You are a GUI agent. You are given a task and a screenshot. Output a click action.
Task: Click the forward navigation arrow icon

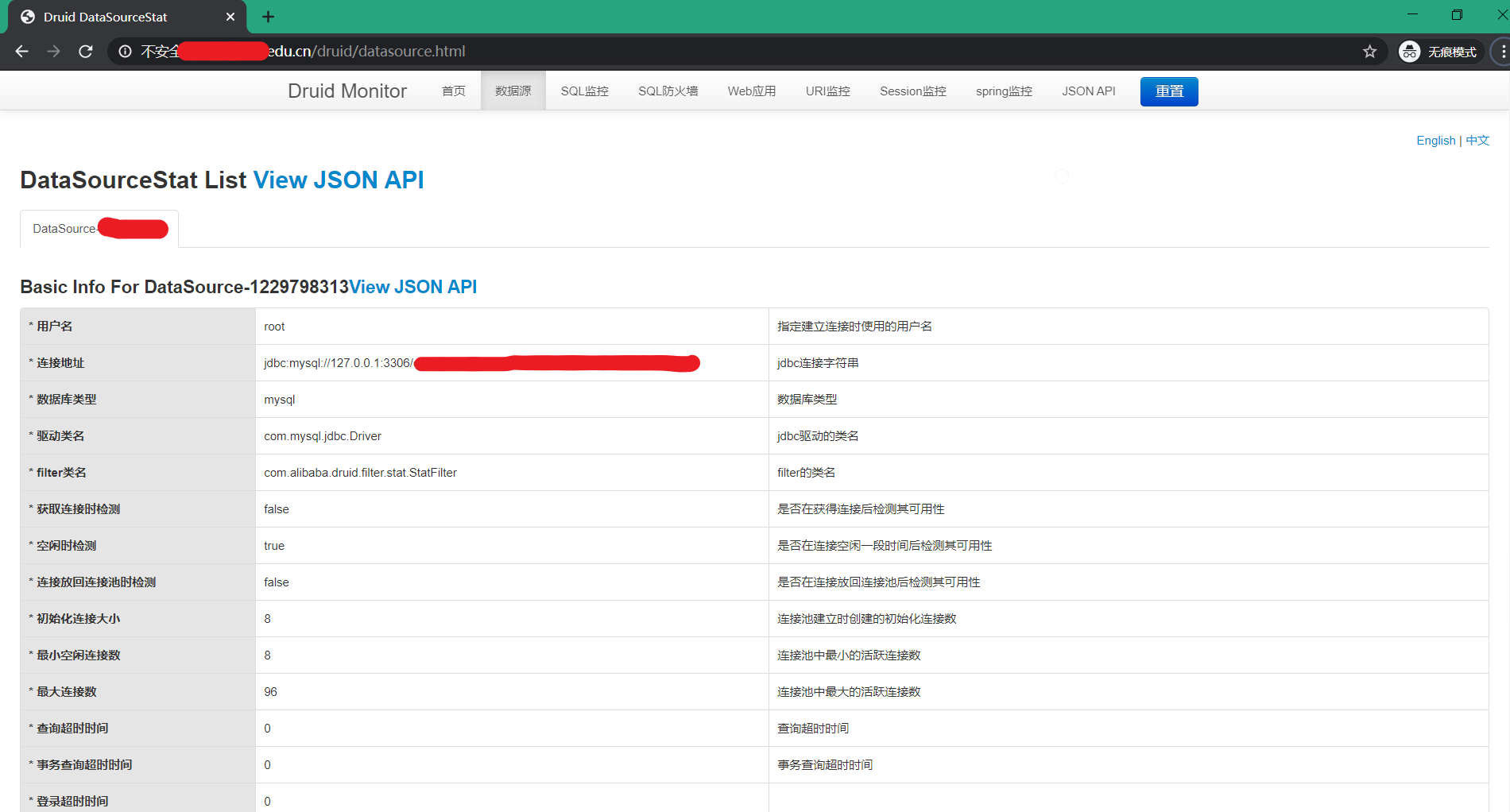coord(53,51)
